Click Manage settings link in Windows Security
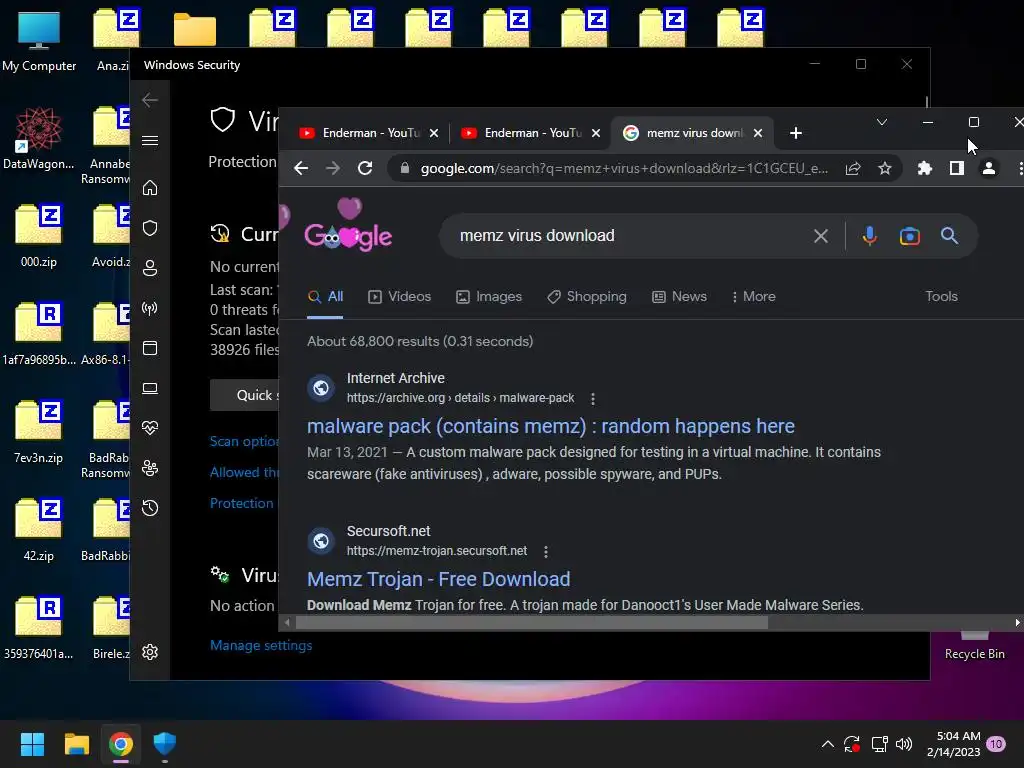The width and height of the screenshot is (1024, 768). pos(261,645)
